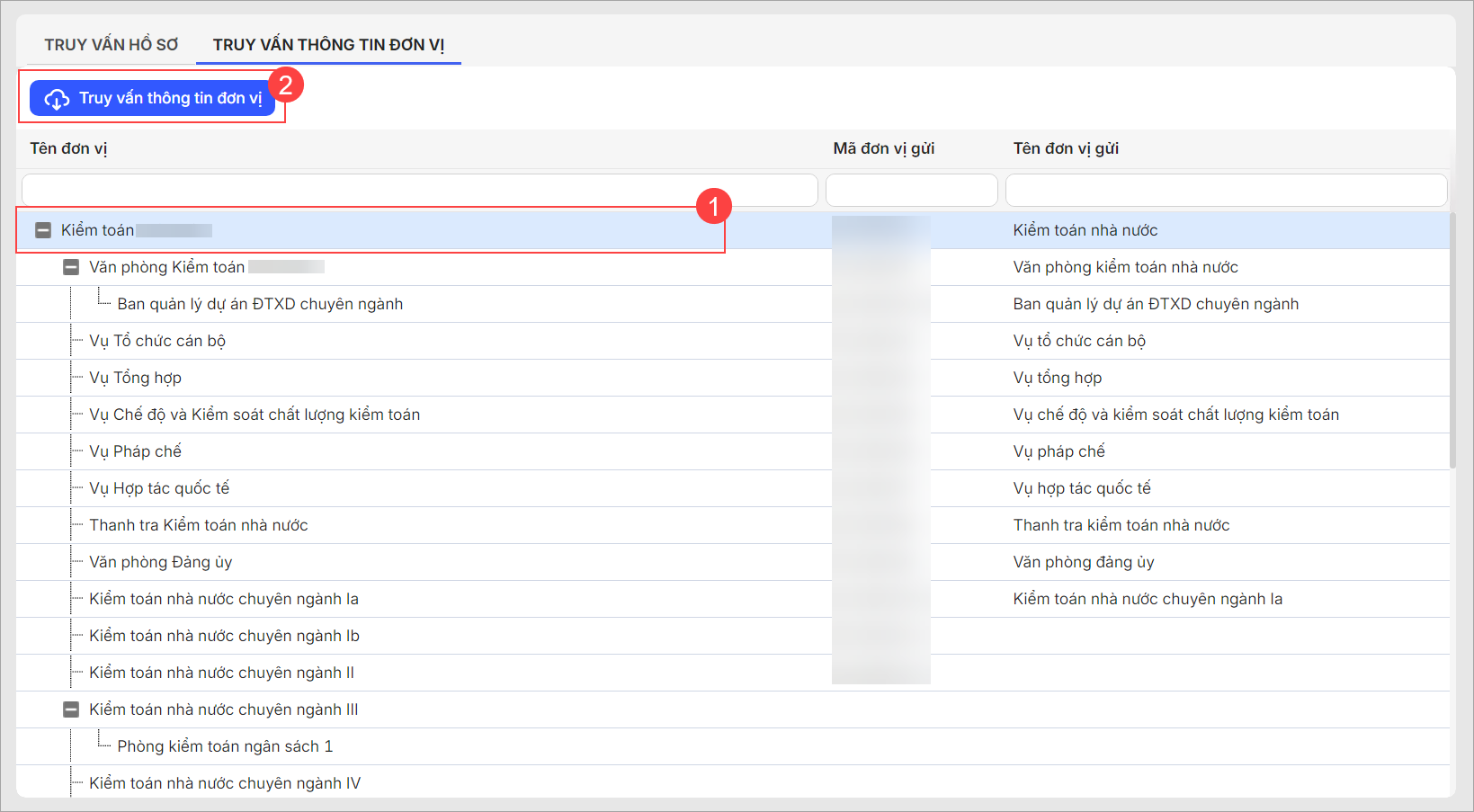Select Thanh tra Kiểm toán nhà nước
Viewport: 1474px width, 812px height.
tap(198, 526)
